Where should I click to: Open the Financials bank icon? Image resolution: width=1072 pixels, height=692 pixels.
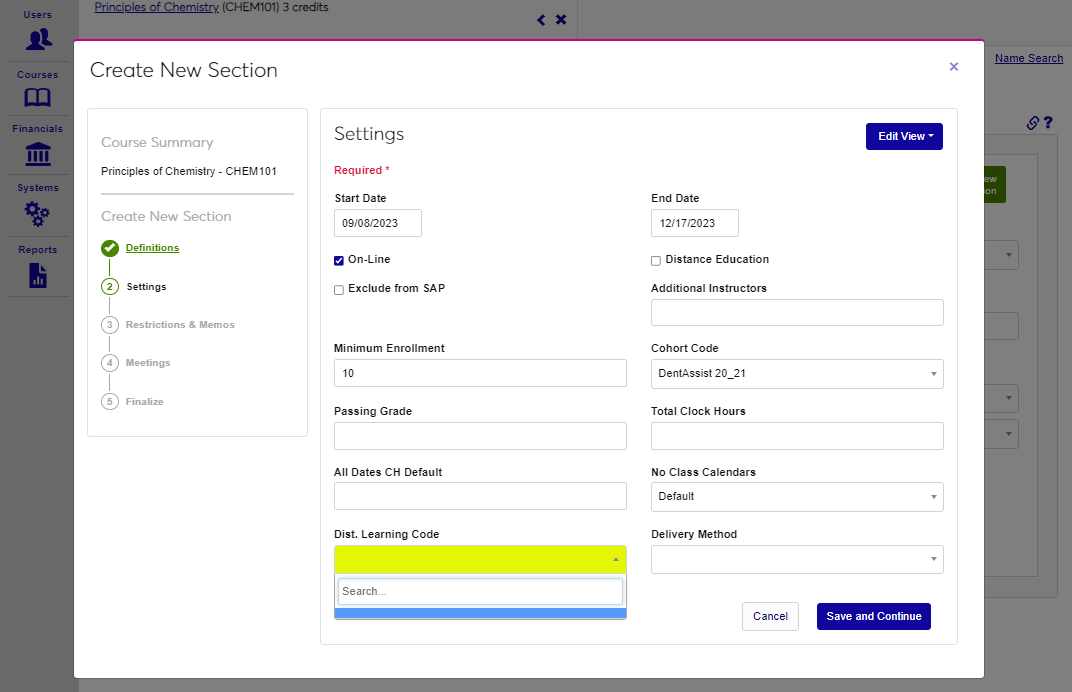pos(38,154)
